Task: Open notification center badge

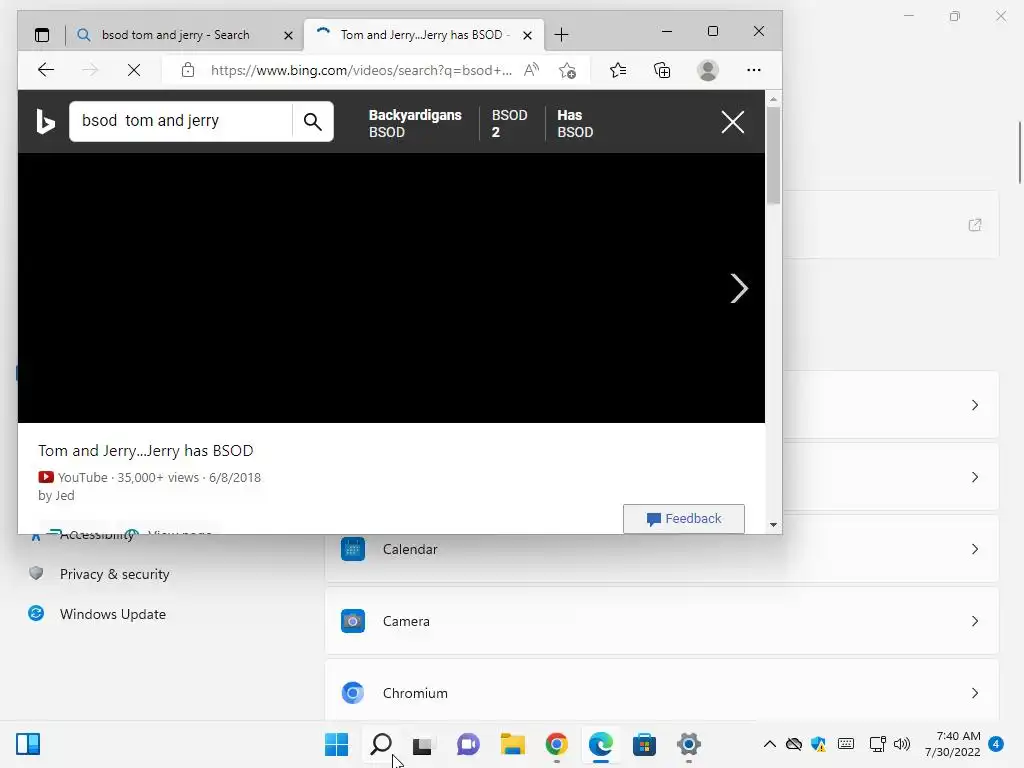Action: pyautogui.click(x=996, y=744)
